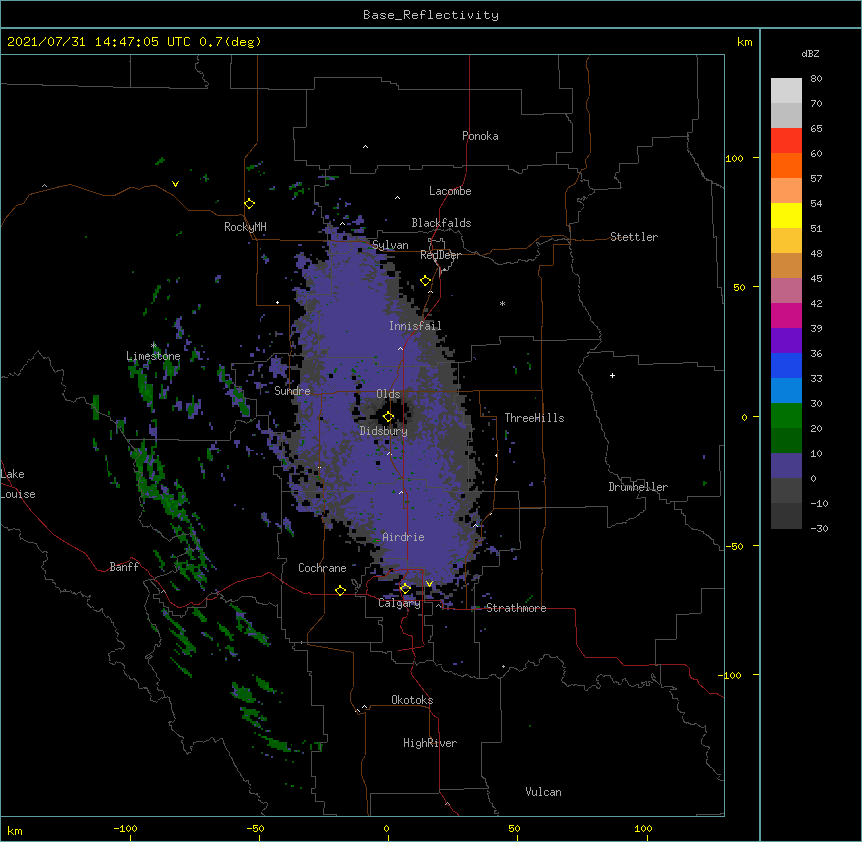Click the Vulcan town label
The width and height of the screenshot is (862, 842).
[543, 792]
